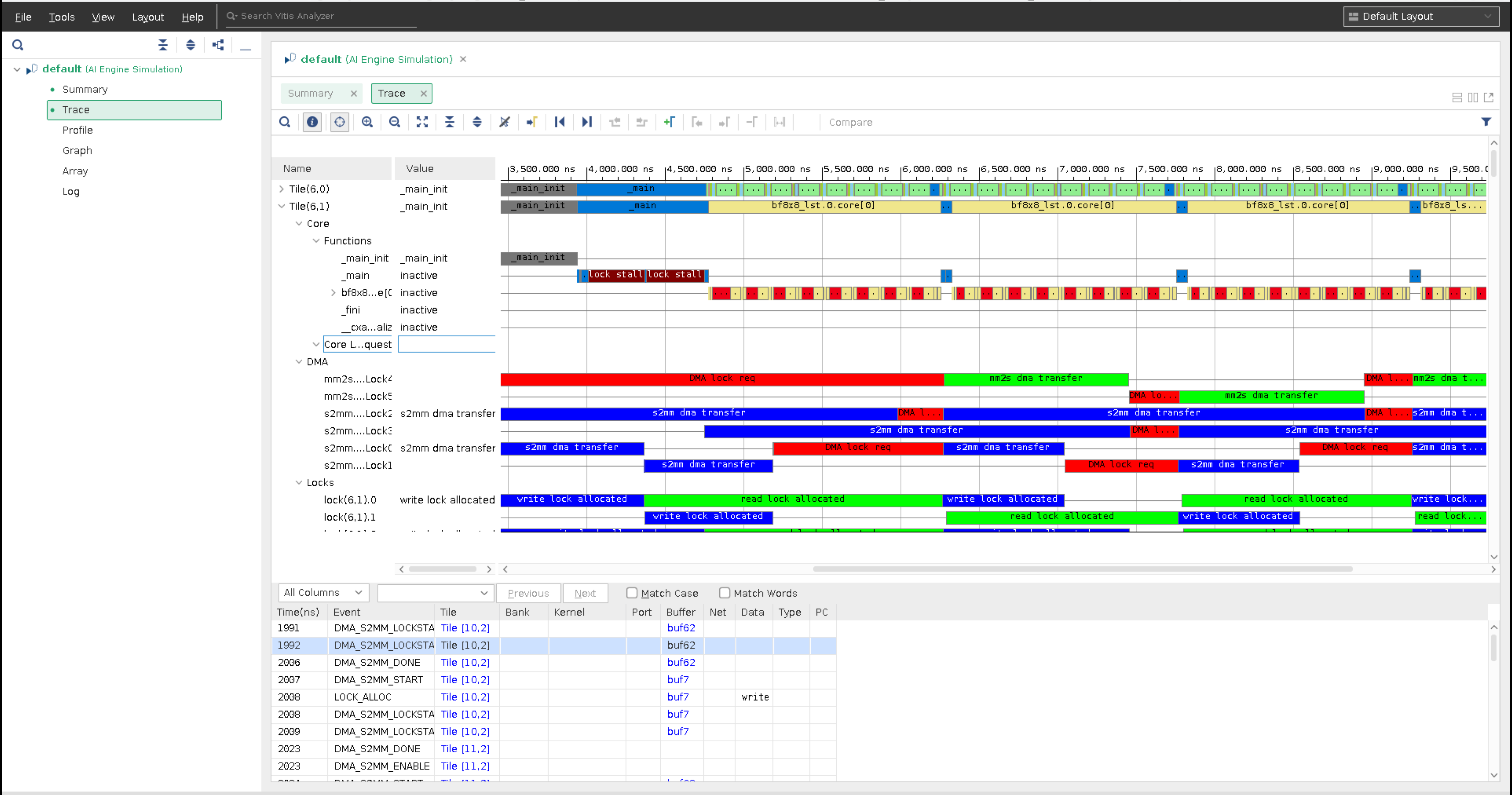This screenshot has width=1512, height=795.
Task: Jump to the start of the trace
Action: pos(559,122)
